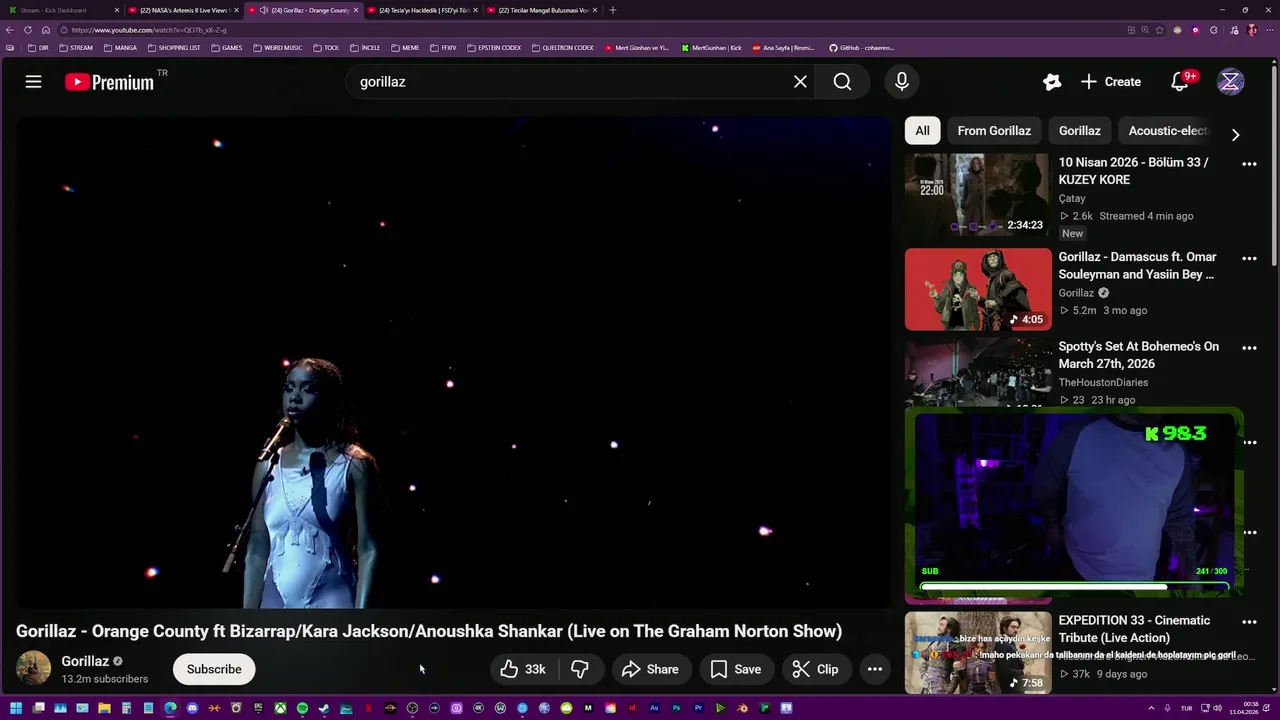Open the account avatar menu
1280x720 pixels.
click(x=1230, y=82)
